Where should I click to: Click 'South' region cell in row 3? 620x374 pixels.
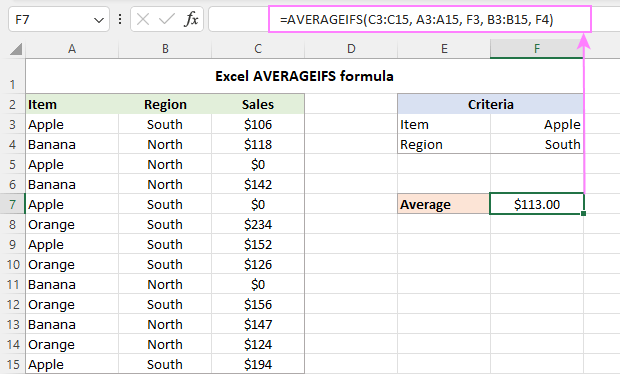(x=165, y=125)
